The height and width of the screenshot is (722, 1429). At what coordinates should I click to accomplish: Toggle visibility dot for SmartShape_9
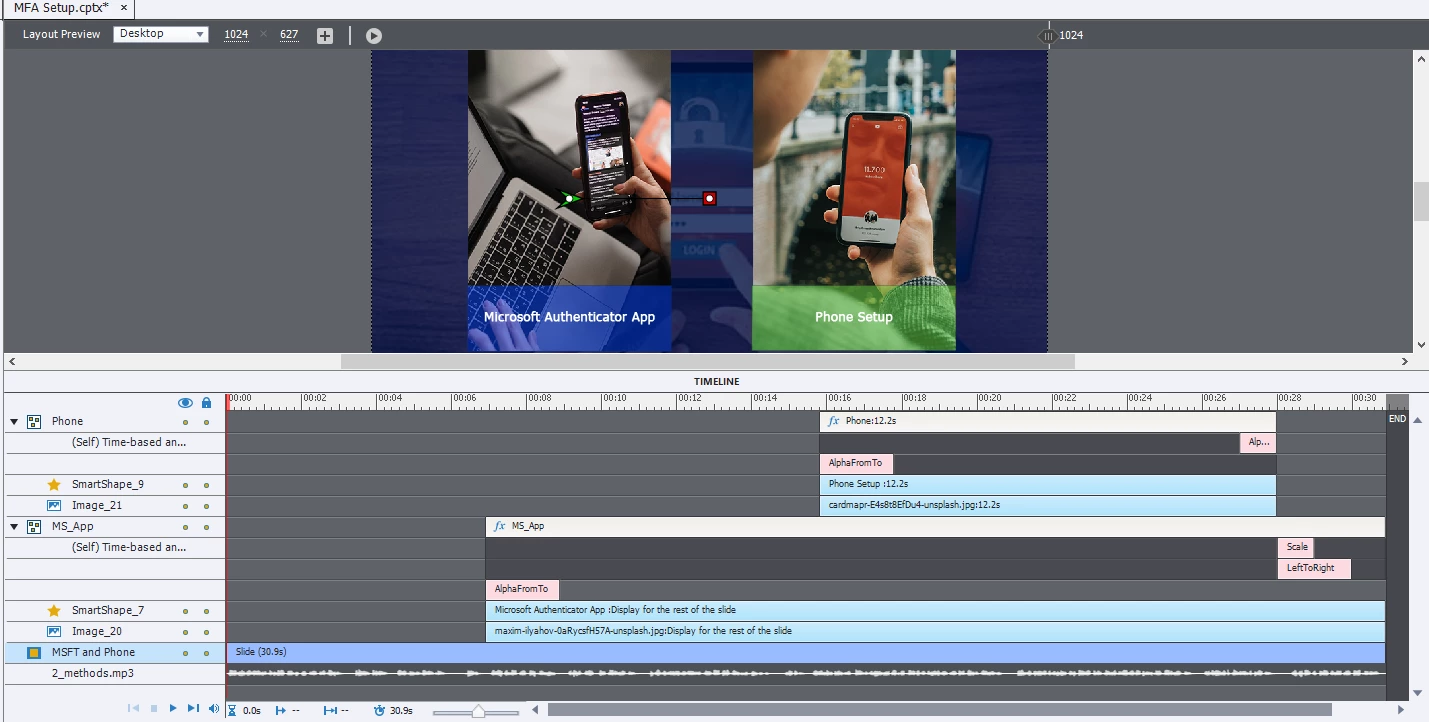pyautogui.click(x=185, y=485)
